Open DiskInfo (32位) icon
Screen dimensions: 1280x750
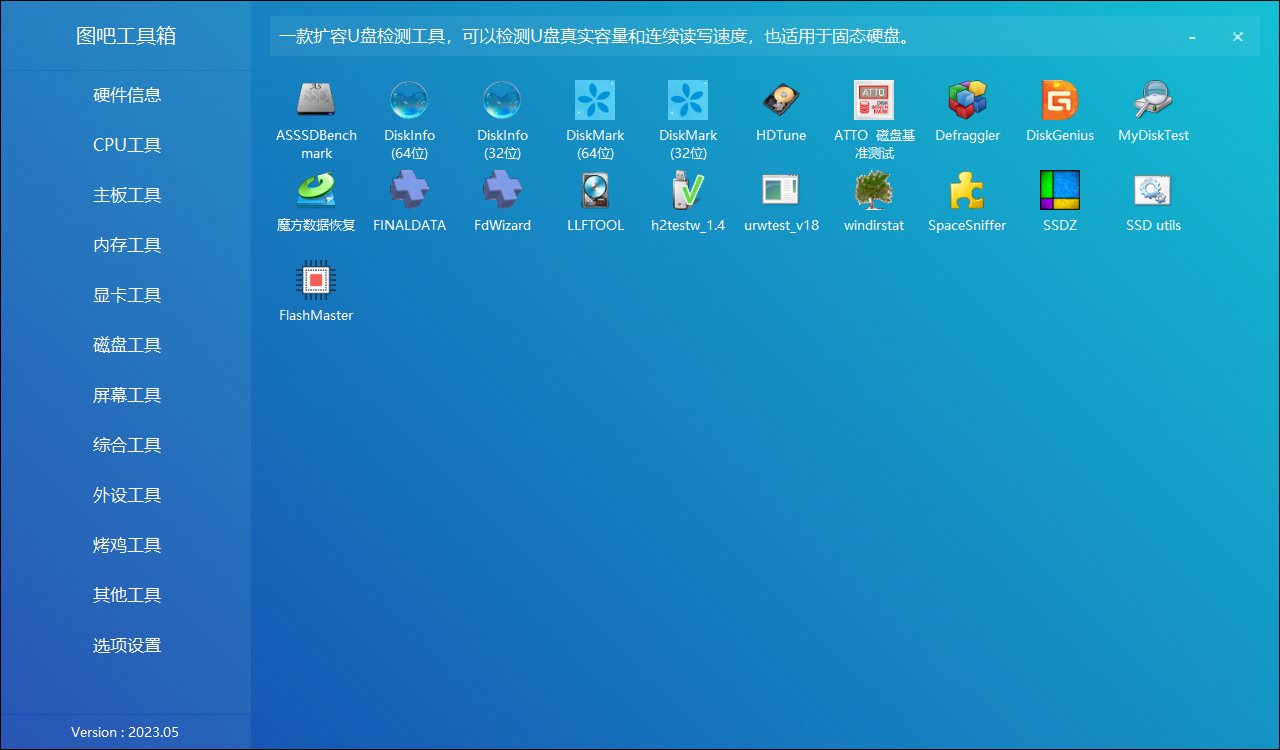pos(502,100)
